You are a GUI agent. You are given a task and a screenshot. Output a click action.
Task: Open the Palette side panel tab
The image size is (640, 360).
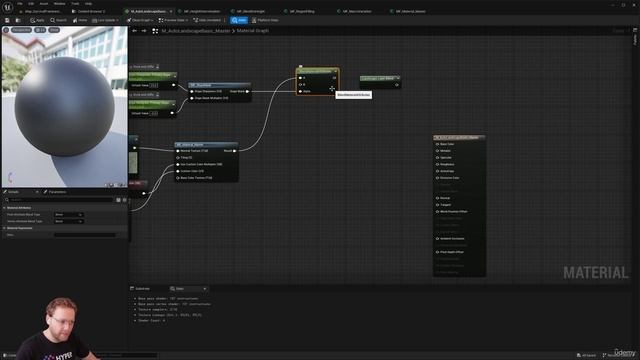(635, 37)
